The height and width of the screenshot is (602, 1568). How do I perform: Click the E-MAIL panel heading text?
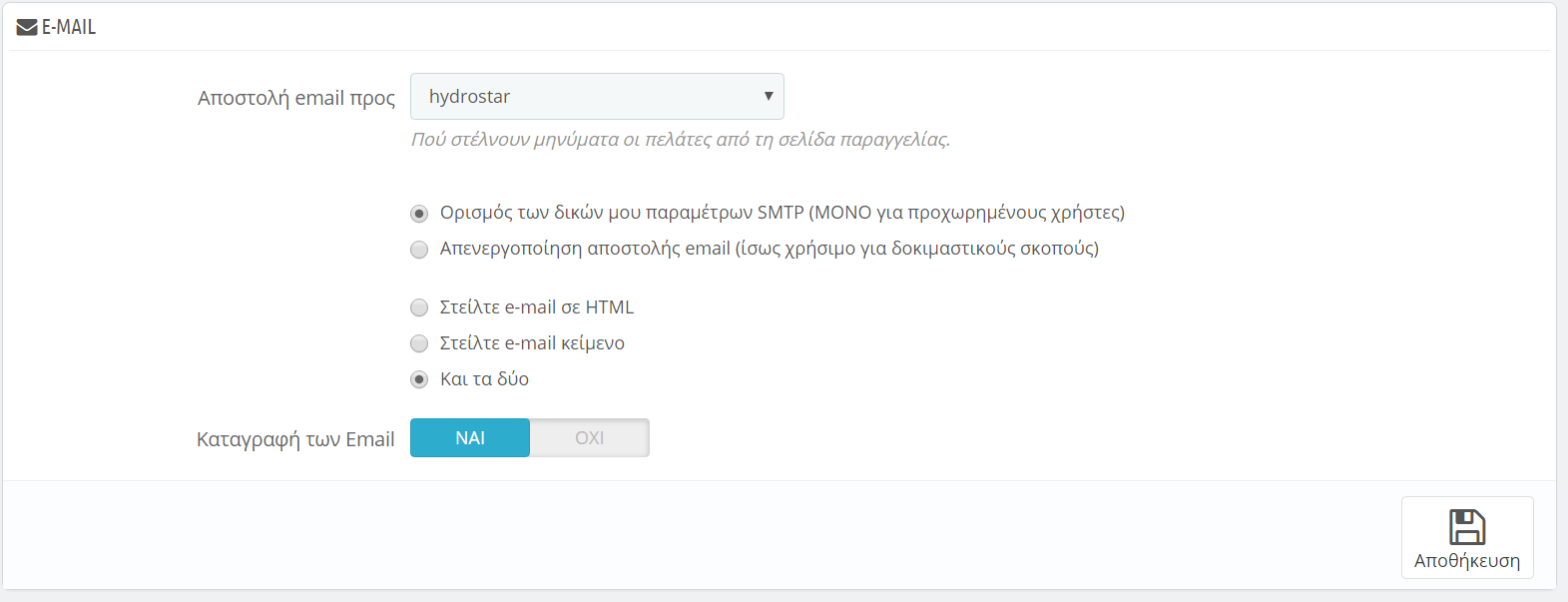(69, 28)
